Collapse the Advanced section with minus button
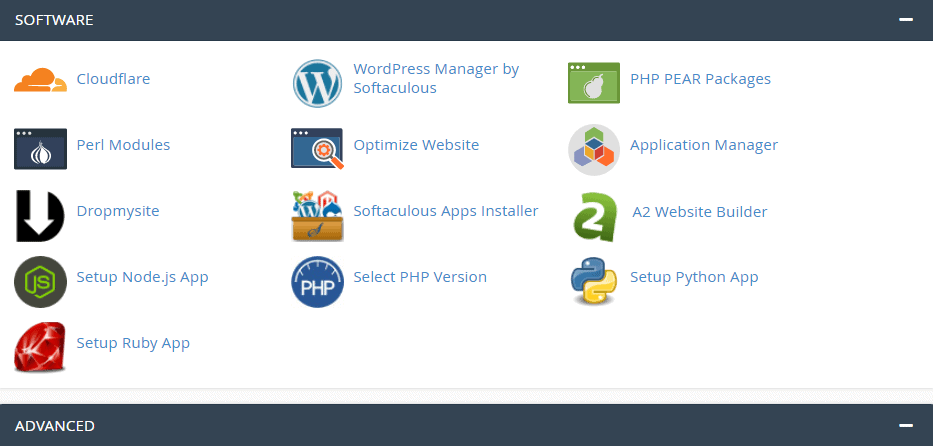Image resolution: width=933 pixels, height=446 pixels. [906, 426]
